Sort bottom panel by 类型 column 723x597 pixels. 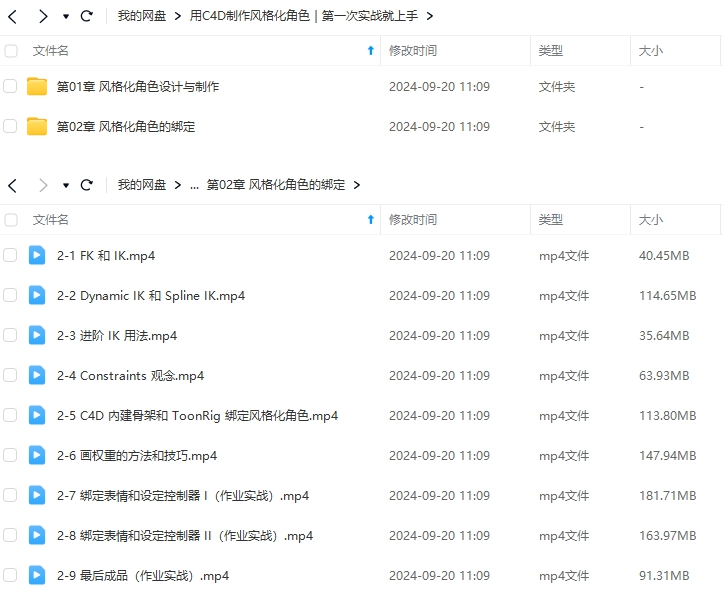551,220
